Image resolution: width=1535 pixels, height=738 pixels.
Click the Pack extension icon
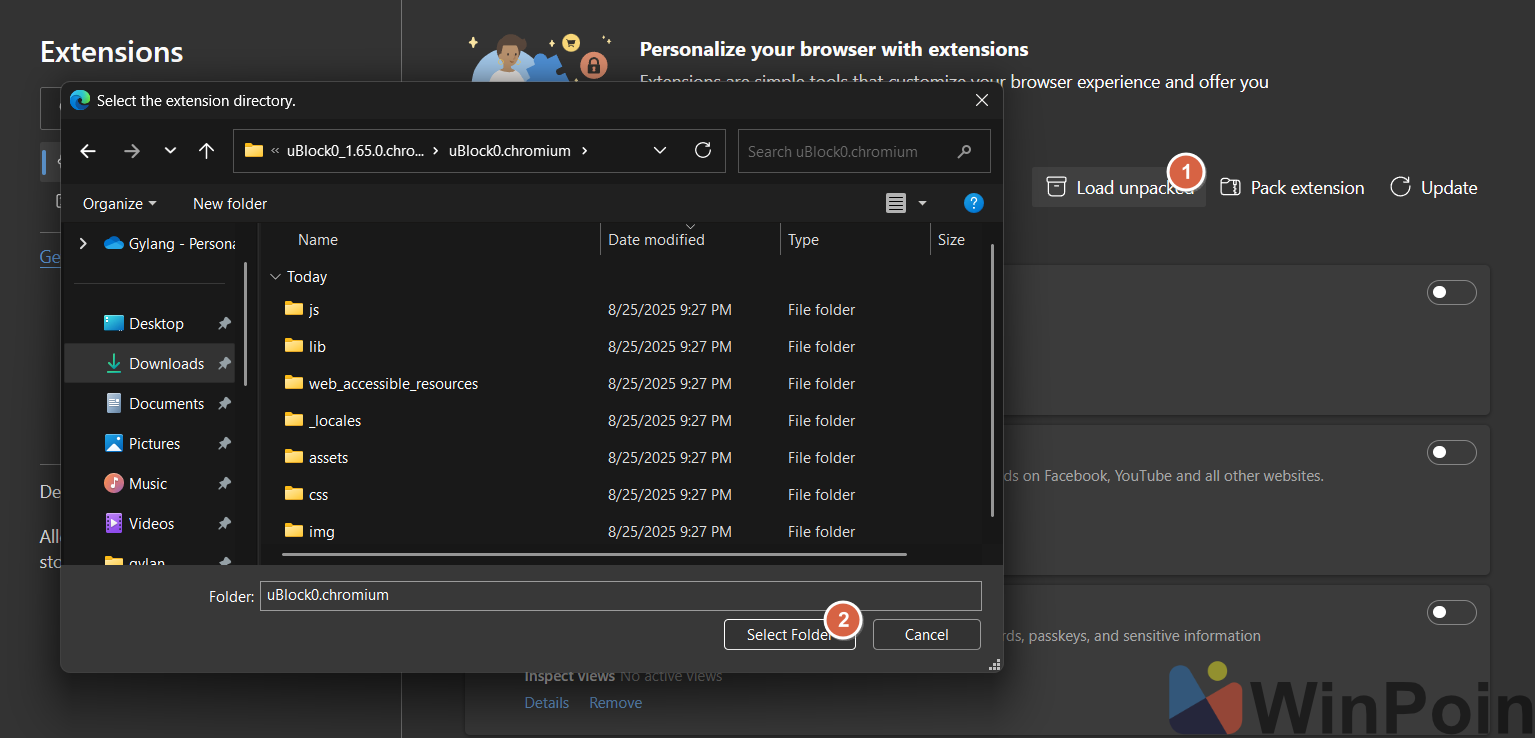(1230, 188)
